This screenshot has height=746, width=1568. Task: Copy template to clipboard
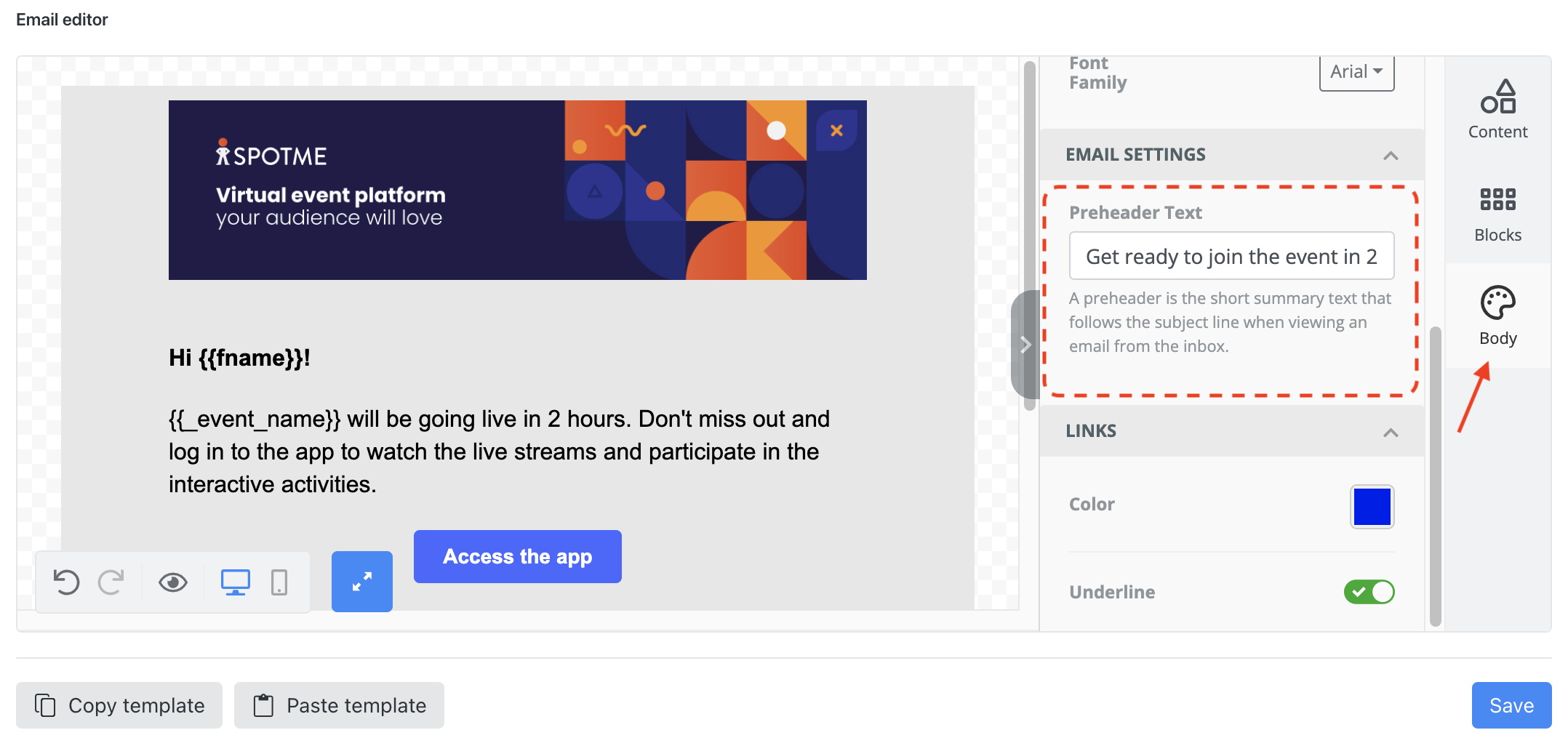tap(119, 705)
